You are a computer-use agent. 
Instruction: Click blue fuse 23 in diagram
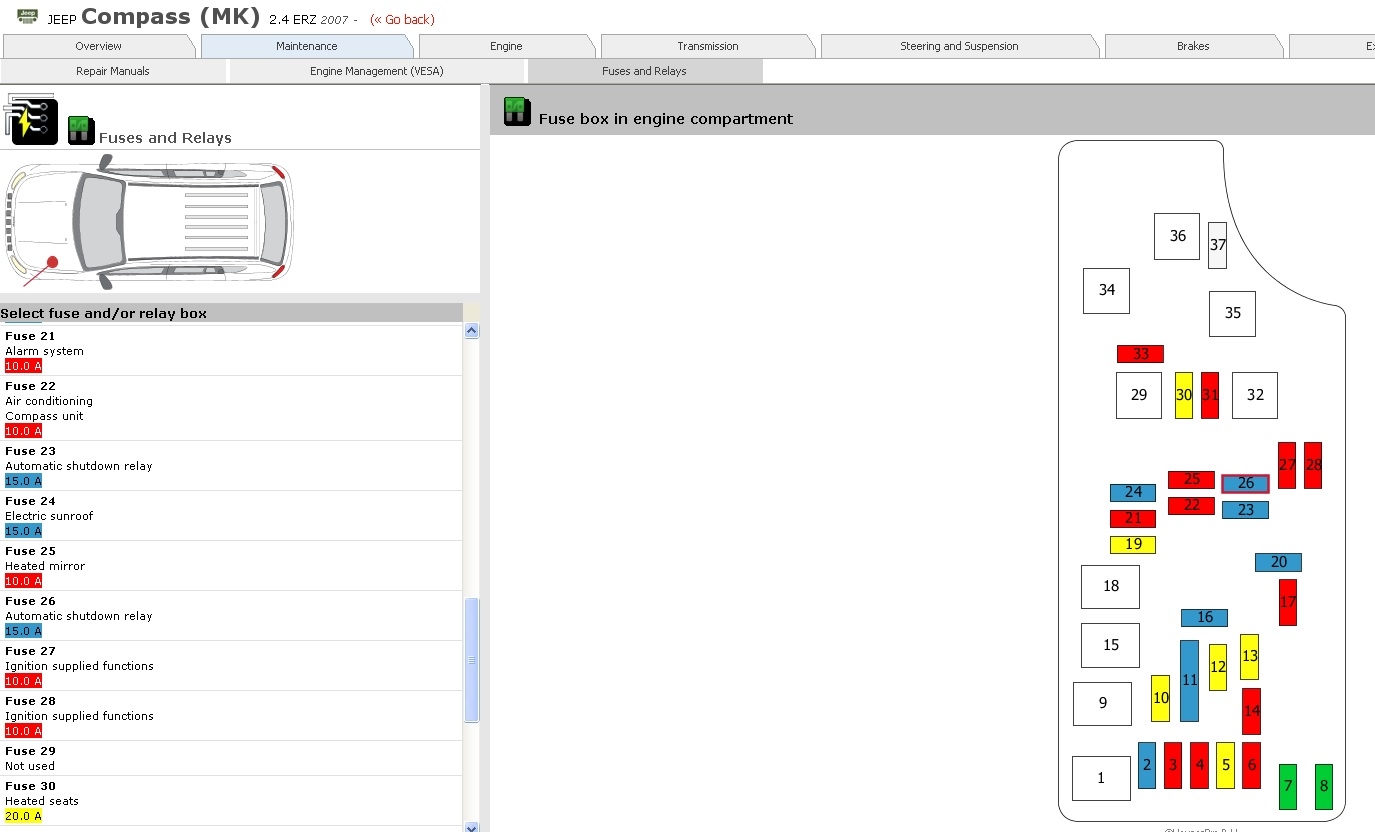point(1245,510)
